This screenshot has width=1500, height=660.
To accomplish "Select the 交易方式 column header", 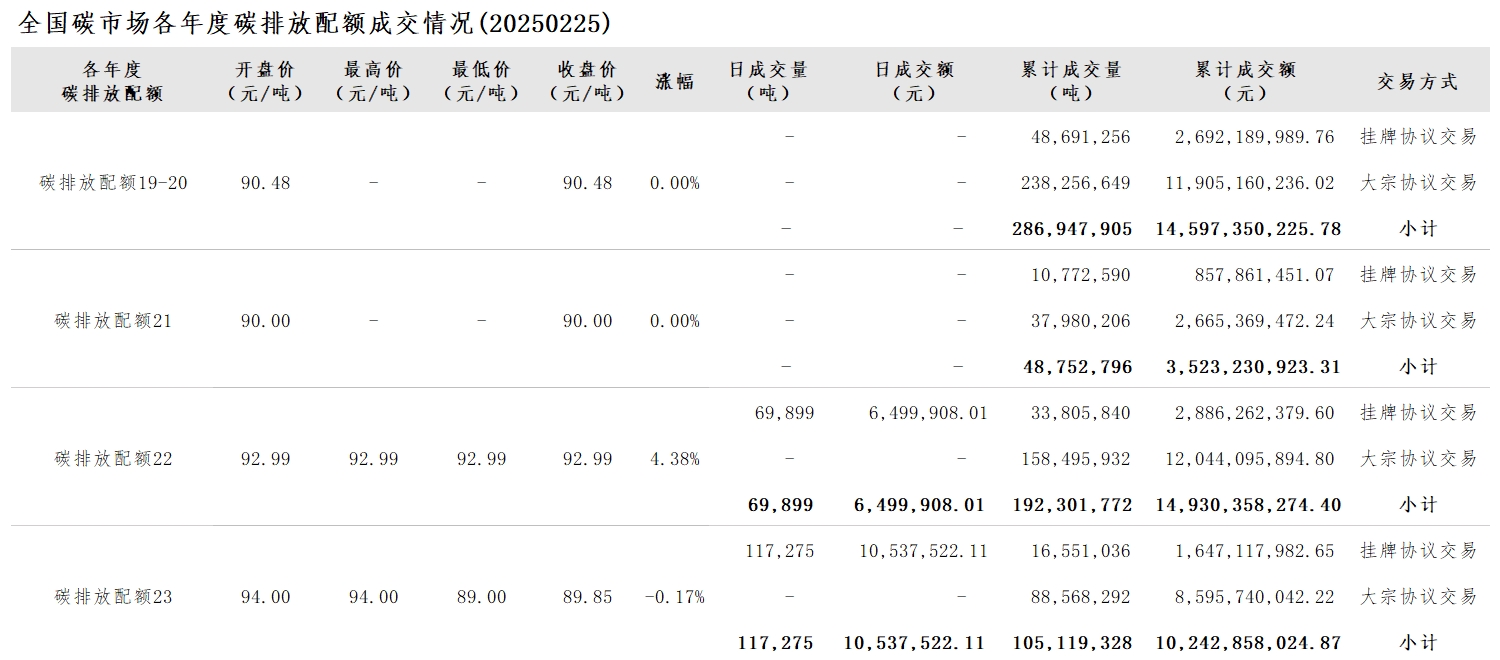I will [1418, 82].
